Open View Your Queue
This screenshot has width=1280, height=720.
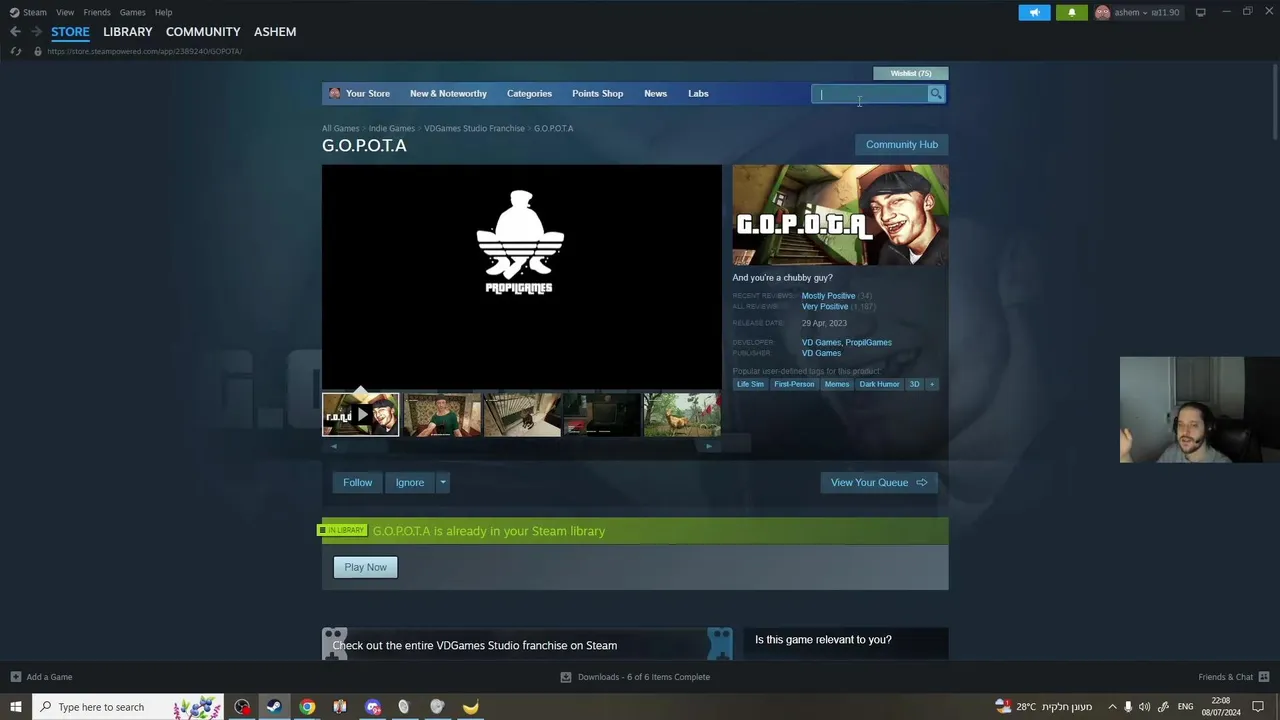(x=879, y=483)
